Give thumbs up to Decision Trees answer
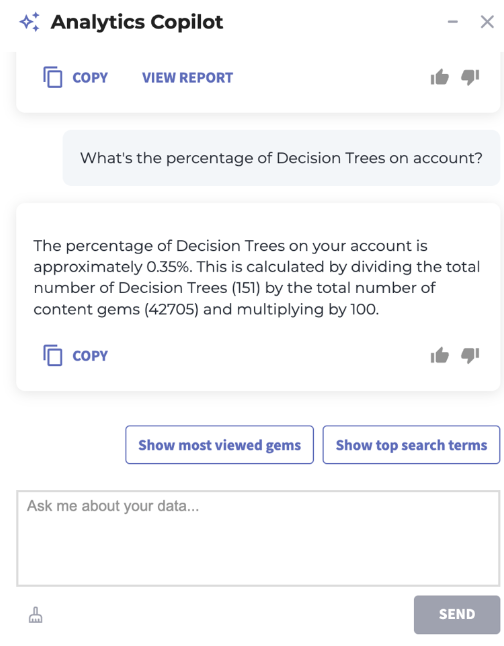The image size is (504, 646). (439, 355)
